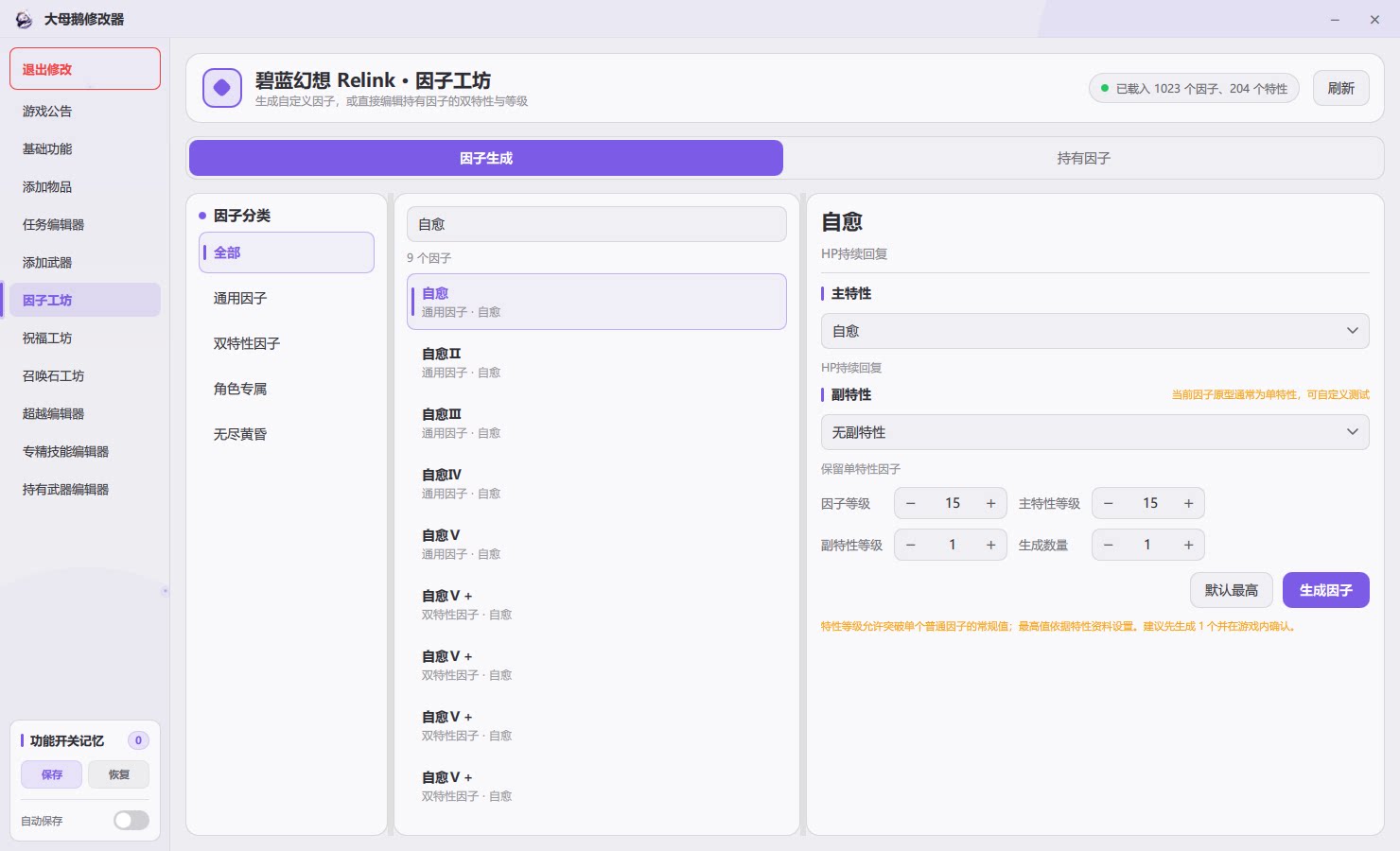Open 祝福工坊 in the sidebar
This screenshot has width=1400, height=851.
(x=85, y=338)
